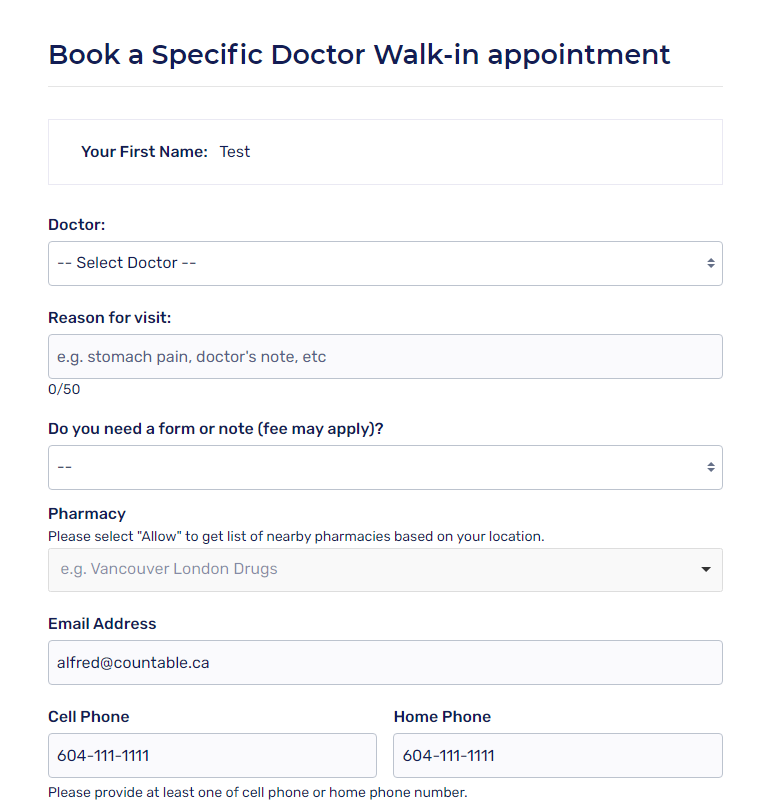Click the Pharmacy dropdown caret arrow

pyautogui.click(x=706, y=570)
